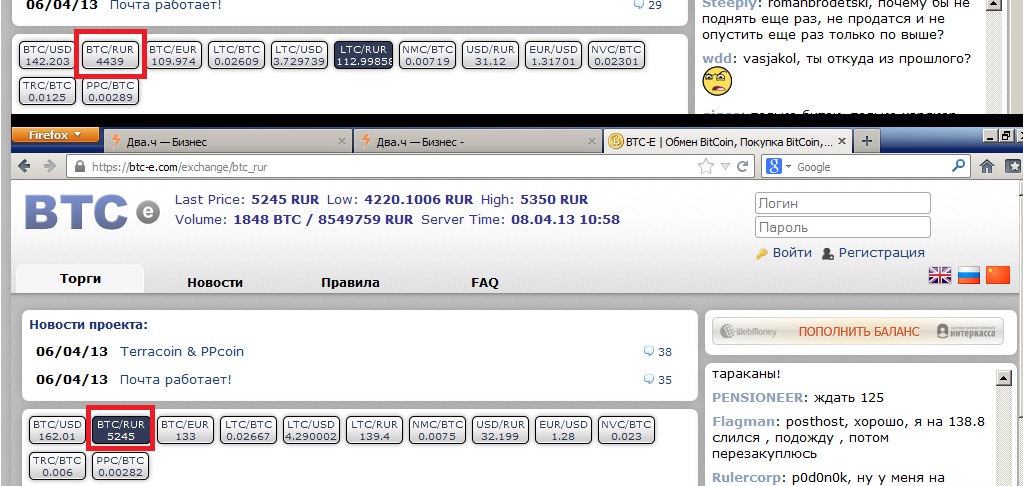Select USD/RUR pair priced 32.199
Viewport: 1023px width, 486px height.
pos(500,430)
